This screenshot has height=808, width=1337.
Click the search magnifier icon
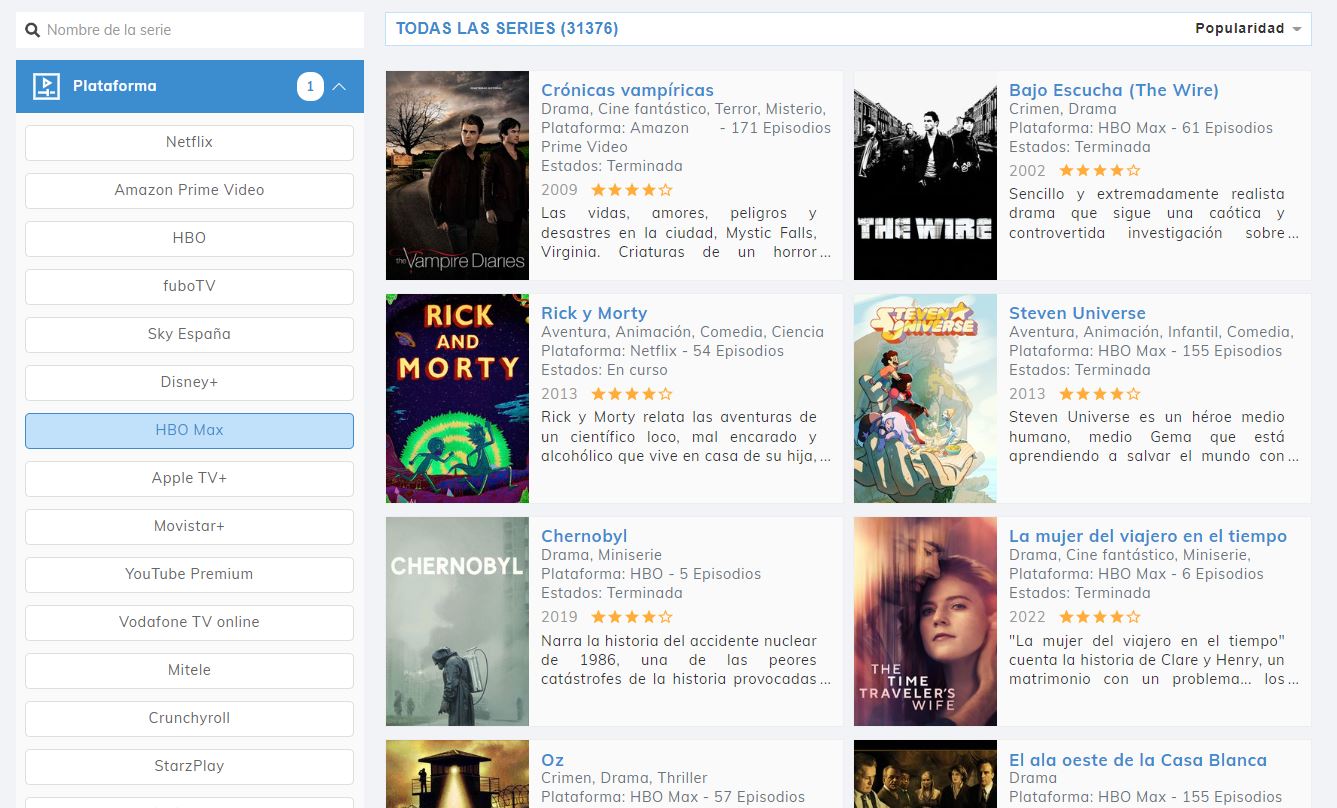coord(32,30)
